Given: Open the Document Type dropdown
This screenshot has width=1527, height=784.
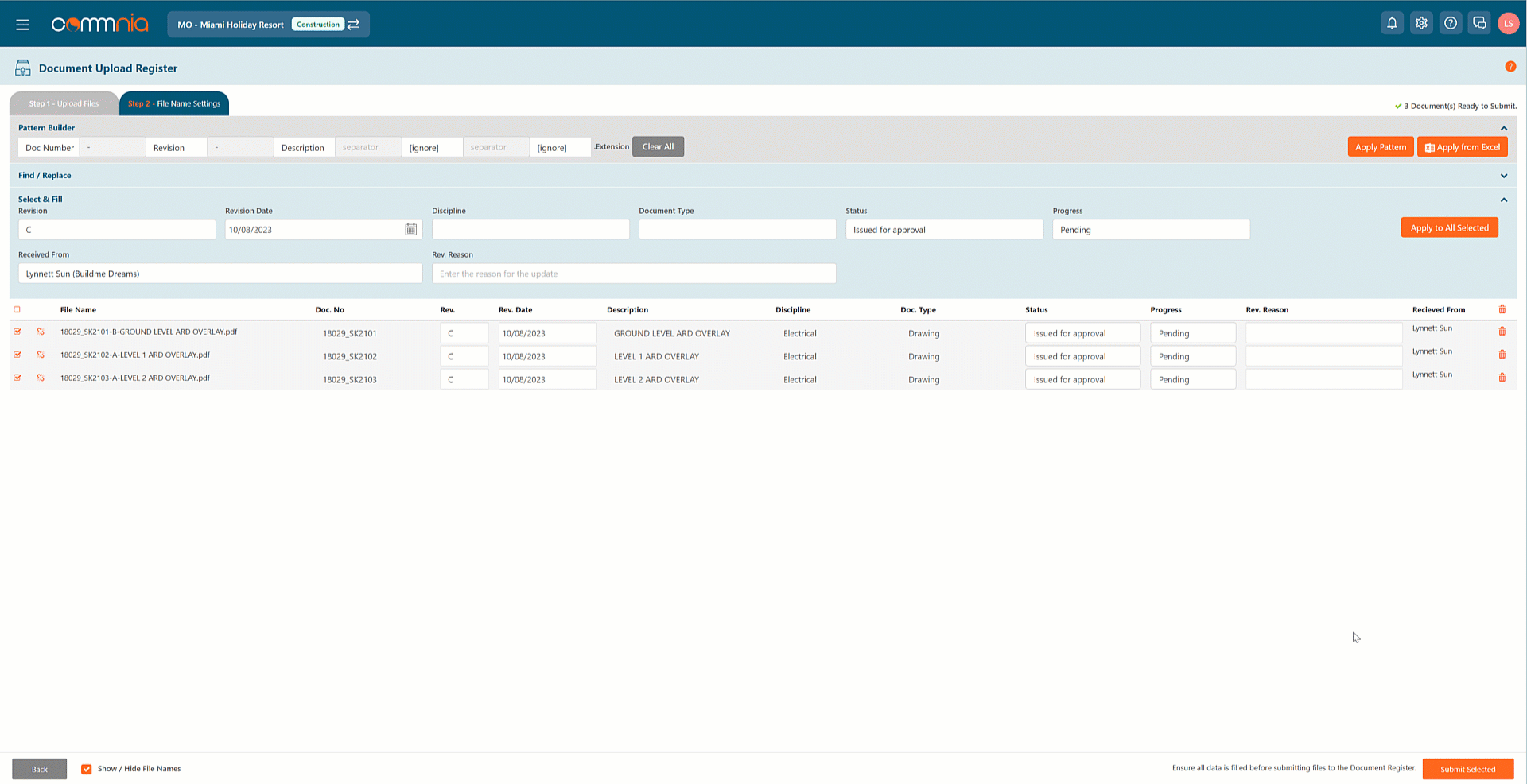Looking at the screenshot, I should coord(737,230).
